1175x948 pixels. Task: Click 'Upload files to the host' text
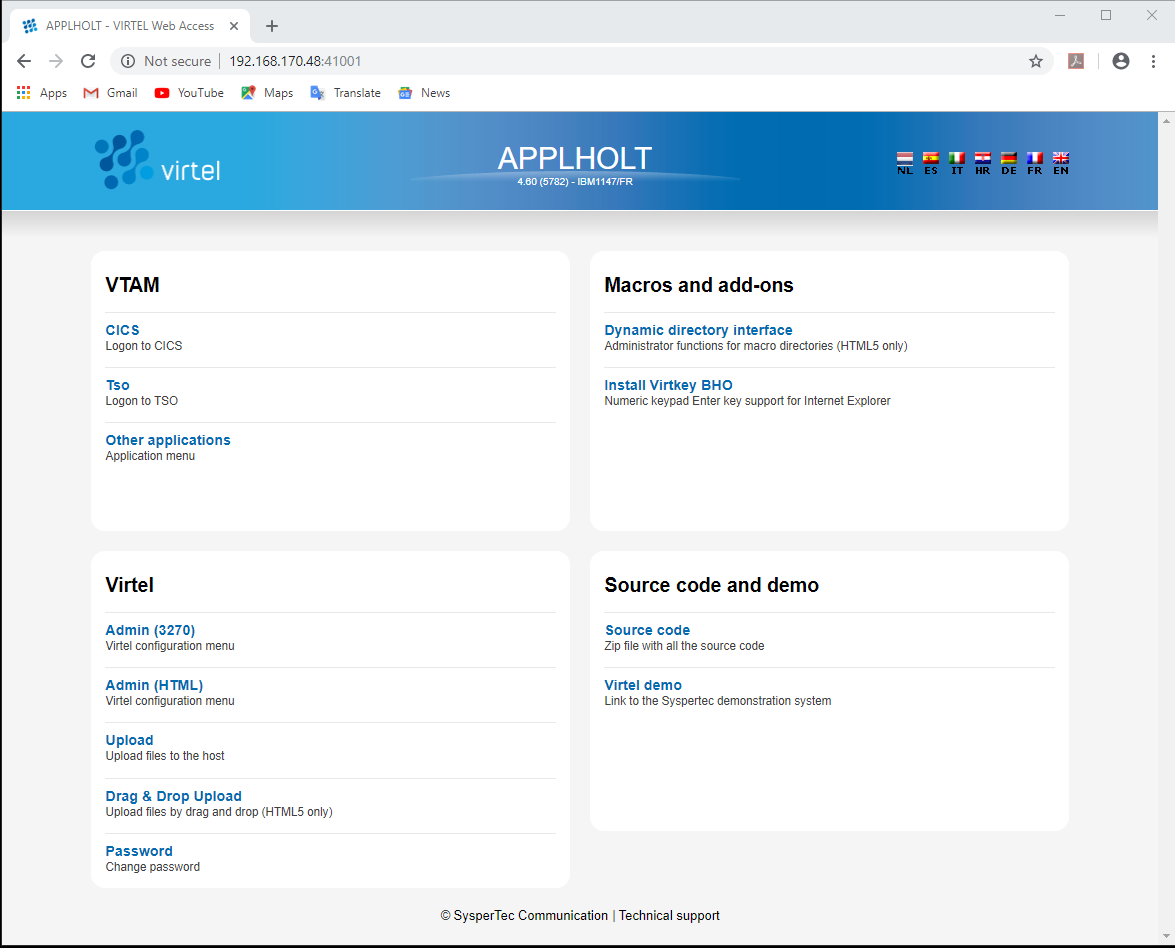click(165, 755)
